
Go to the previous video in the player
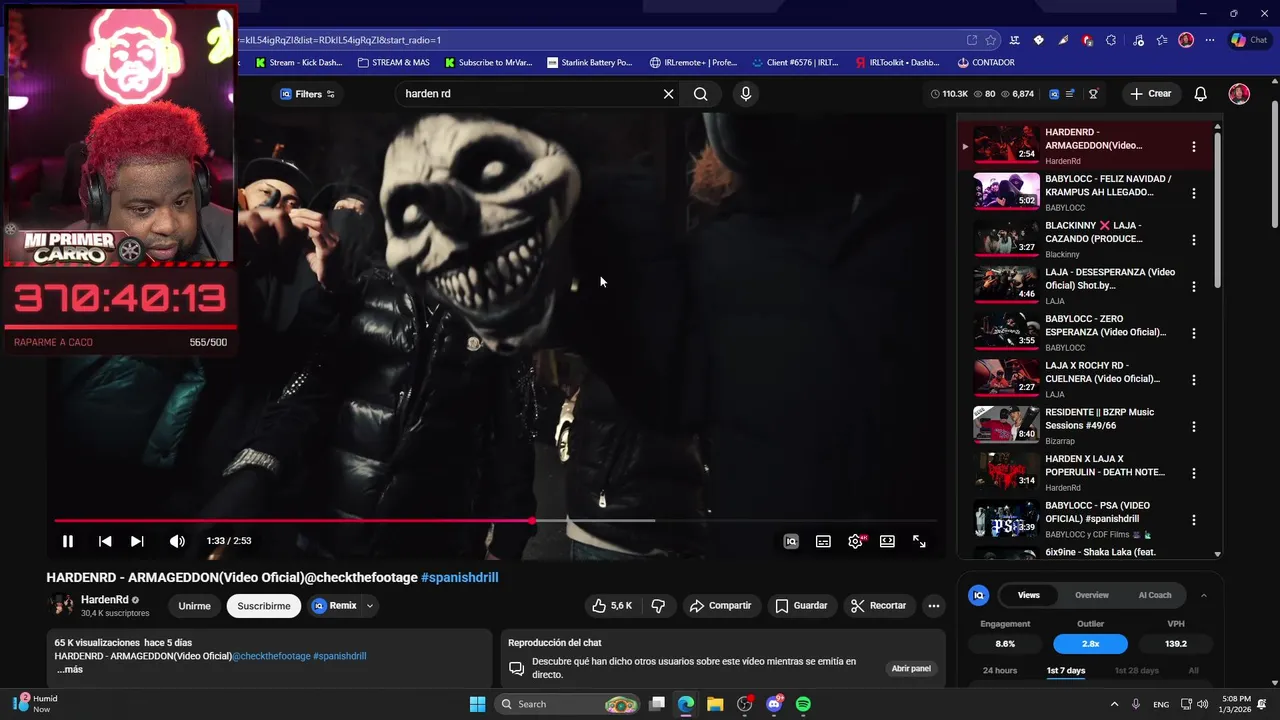pos(105,541)
